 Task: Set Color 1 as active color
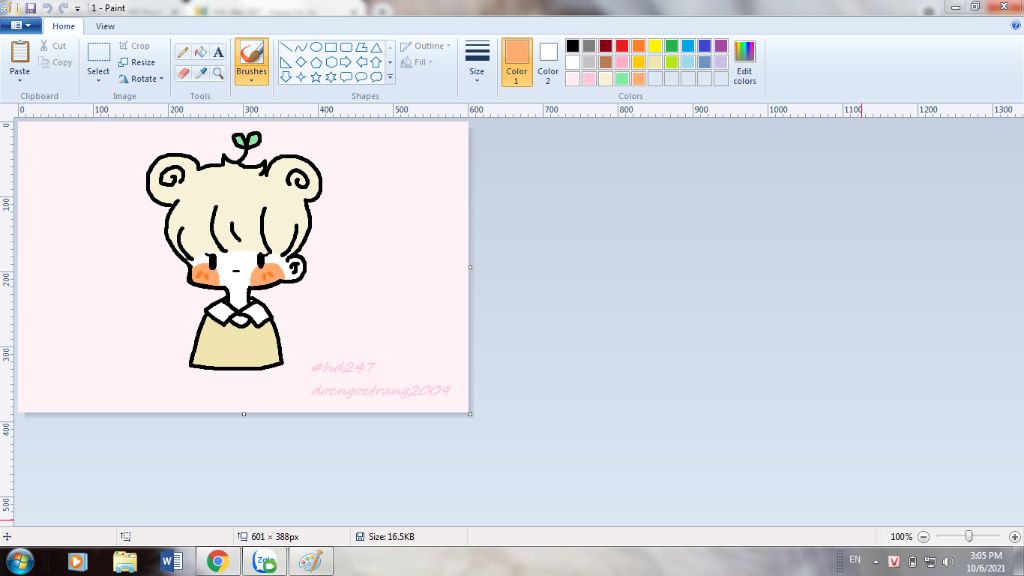click(517, 62)
